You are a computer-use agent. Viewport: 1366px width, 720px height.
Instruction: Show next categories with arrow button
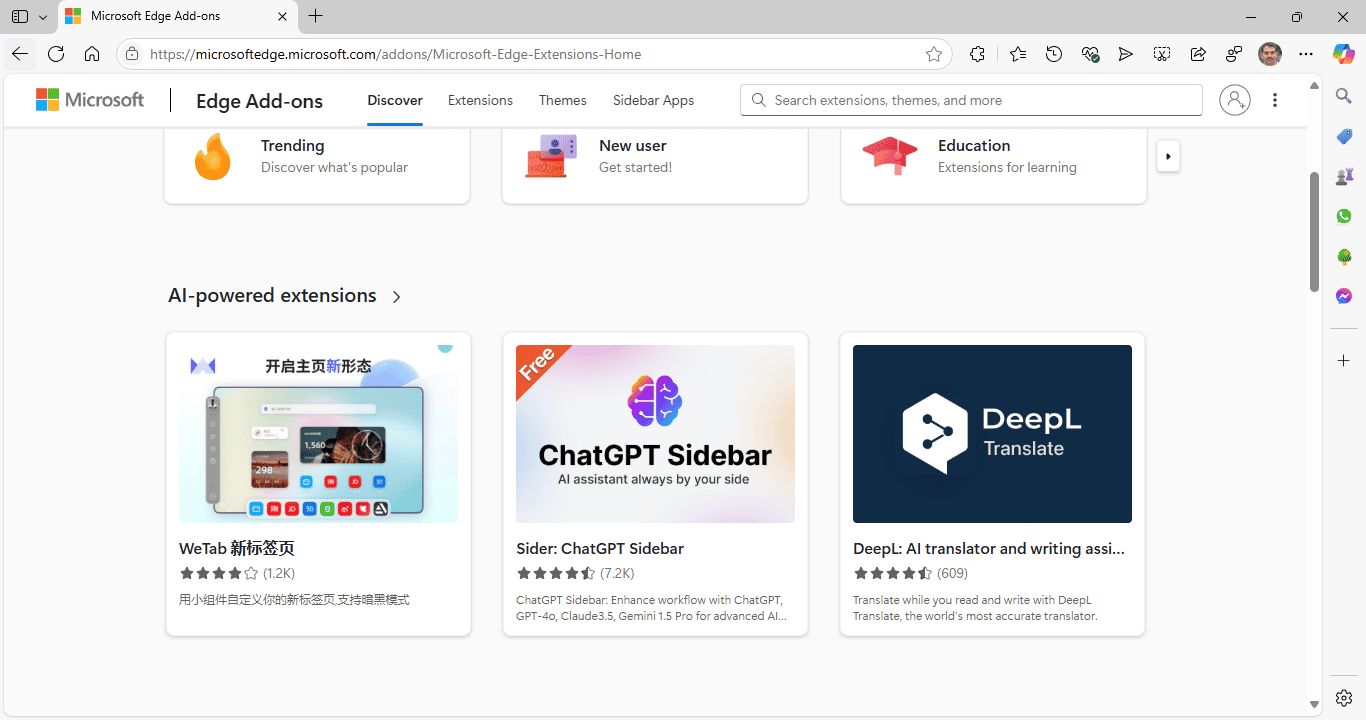(x=1168, y=157)
